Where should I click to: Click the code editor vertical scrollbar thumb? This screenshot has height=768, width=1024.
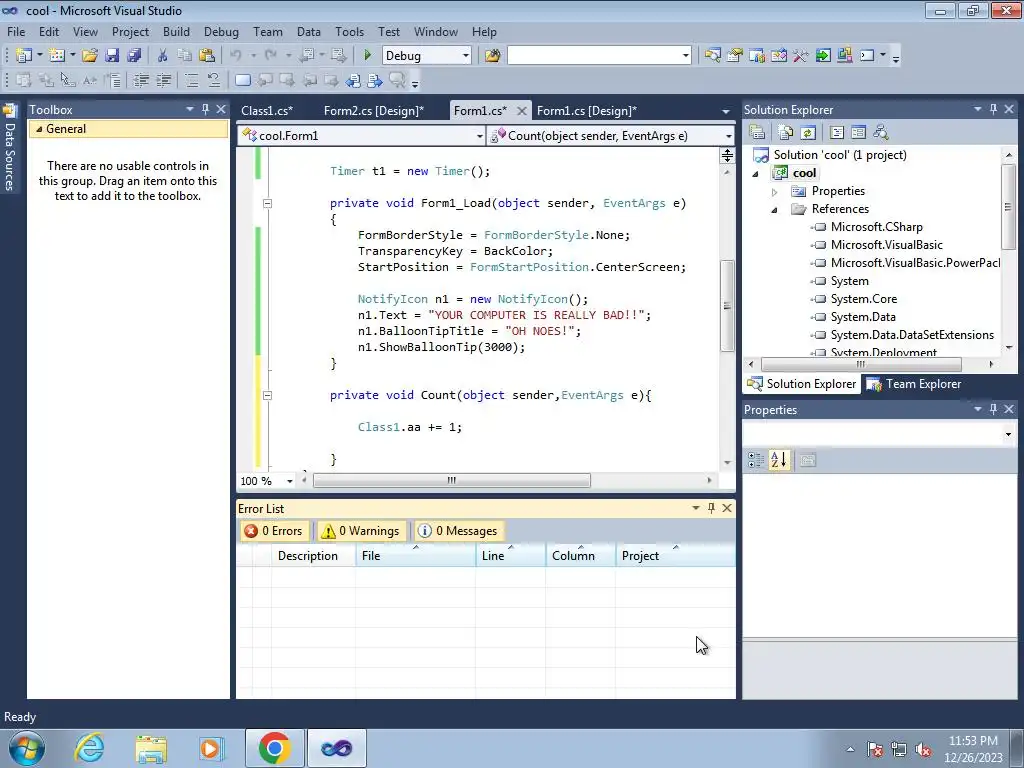[728, 306]
